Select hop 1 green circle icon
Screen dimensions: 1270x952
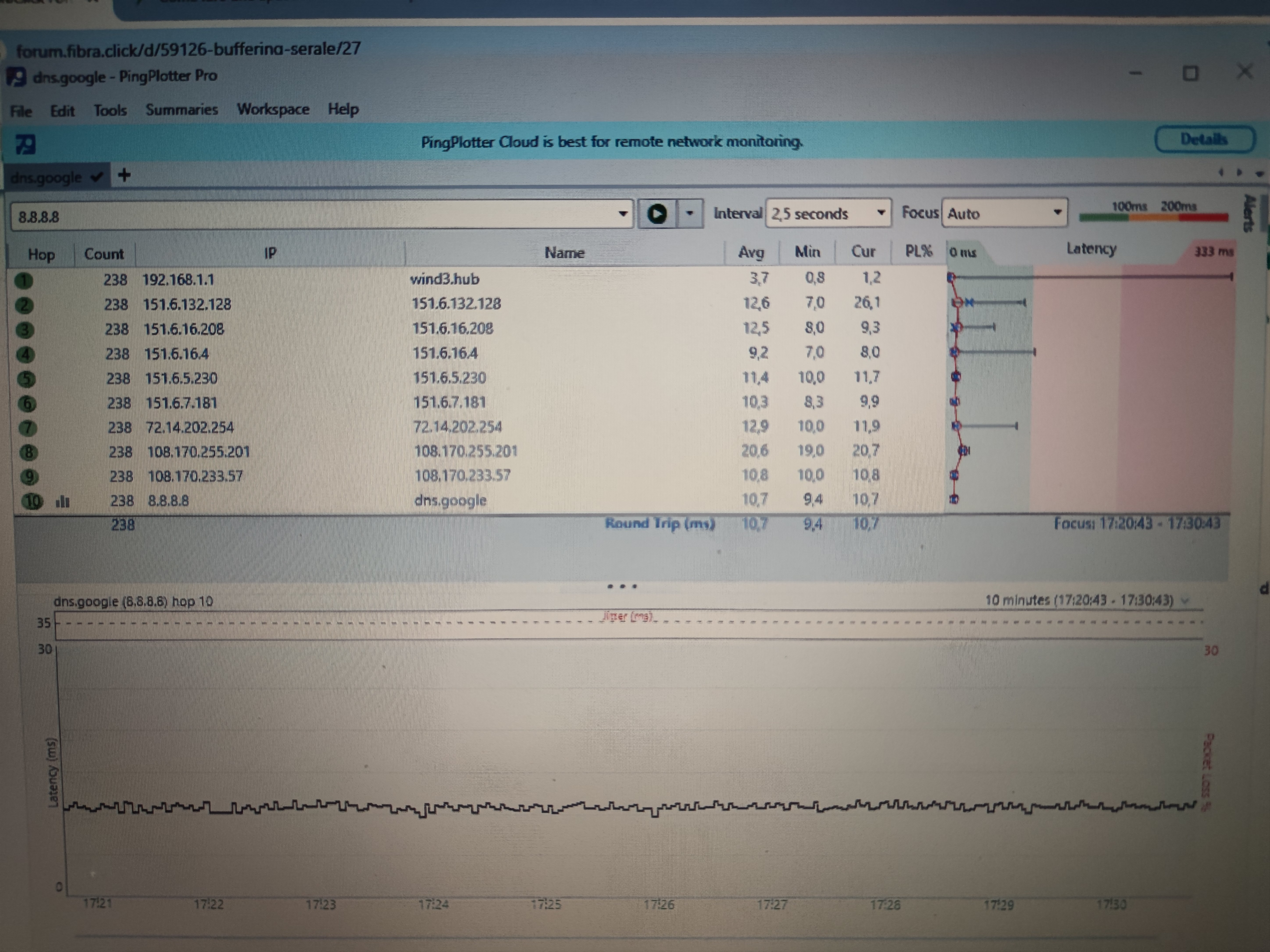pyautogui.click(x=23, y=281)
